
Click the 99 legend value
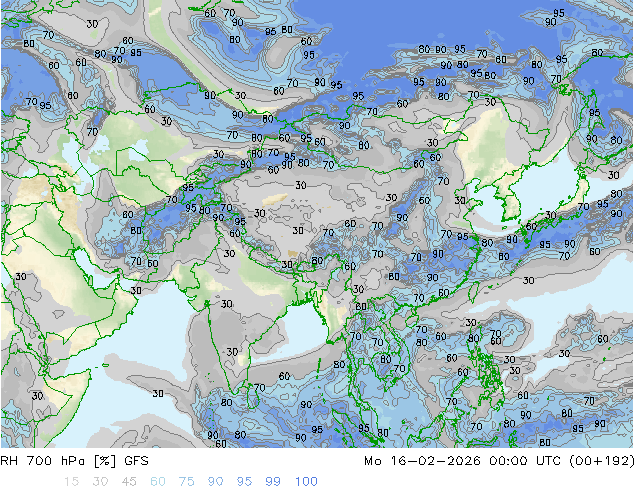pos(273,482)
